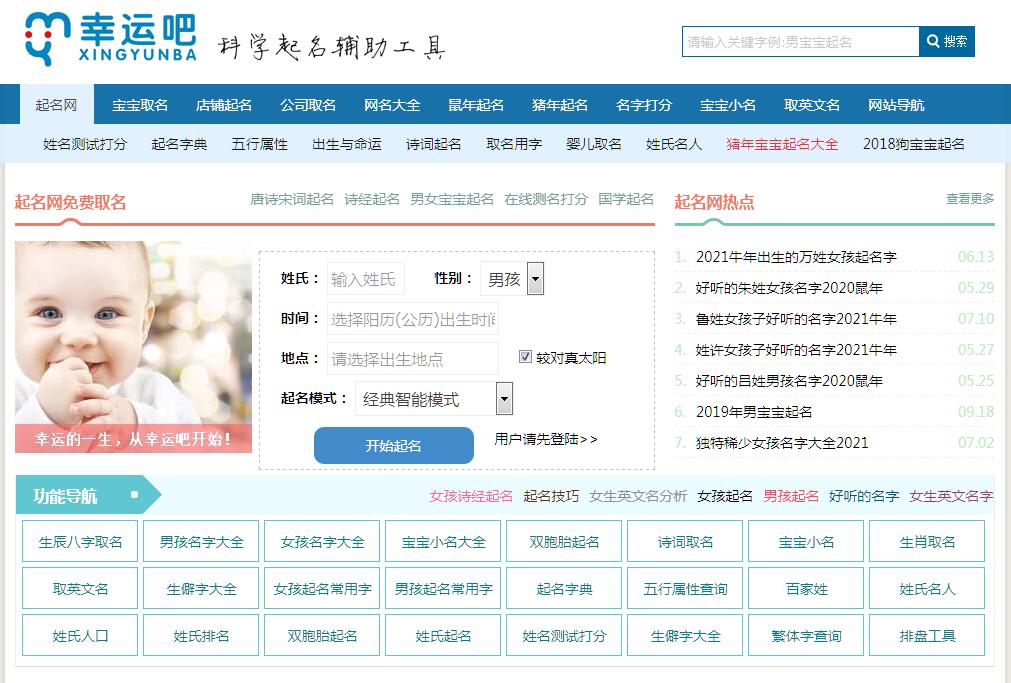
Task: Expand the 起名模式 mode dropdown
Action: [434, 399]
